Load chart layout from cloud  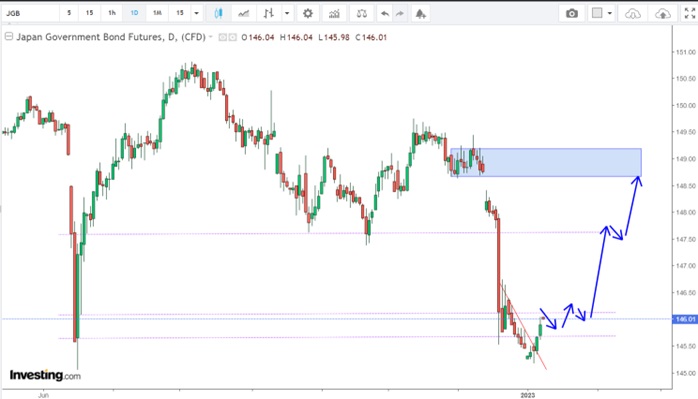(x=633, y=13)
